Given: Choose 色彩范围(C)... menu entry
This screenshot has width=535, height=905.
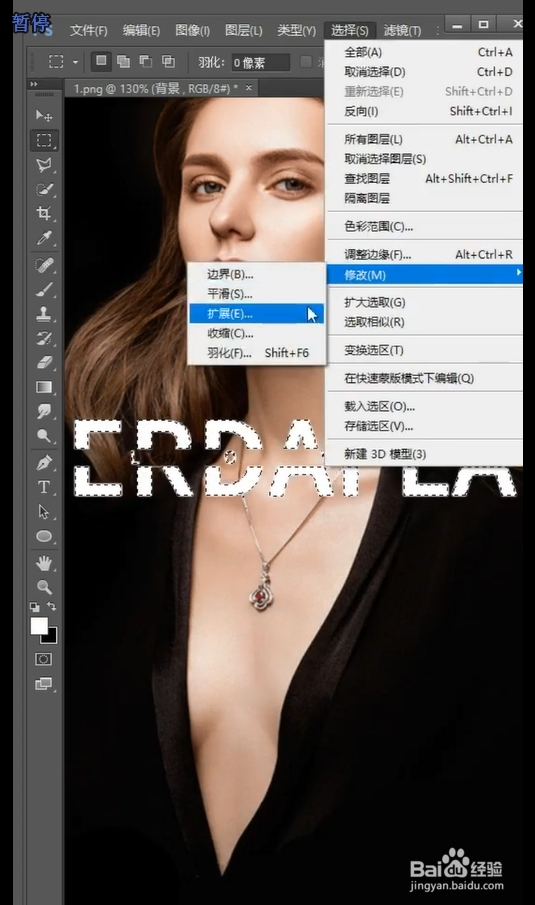Looking at the screenshot, I should [x=425, y=226].
